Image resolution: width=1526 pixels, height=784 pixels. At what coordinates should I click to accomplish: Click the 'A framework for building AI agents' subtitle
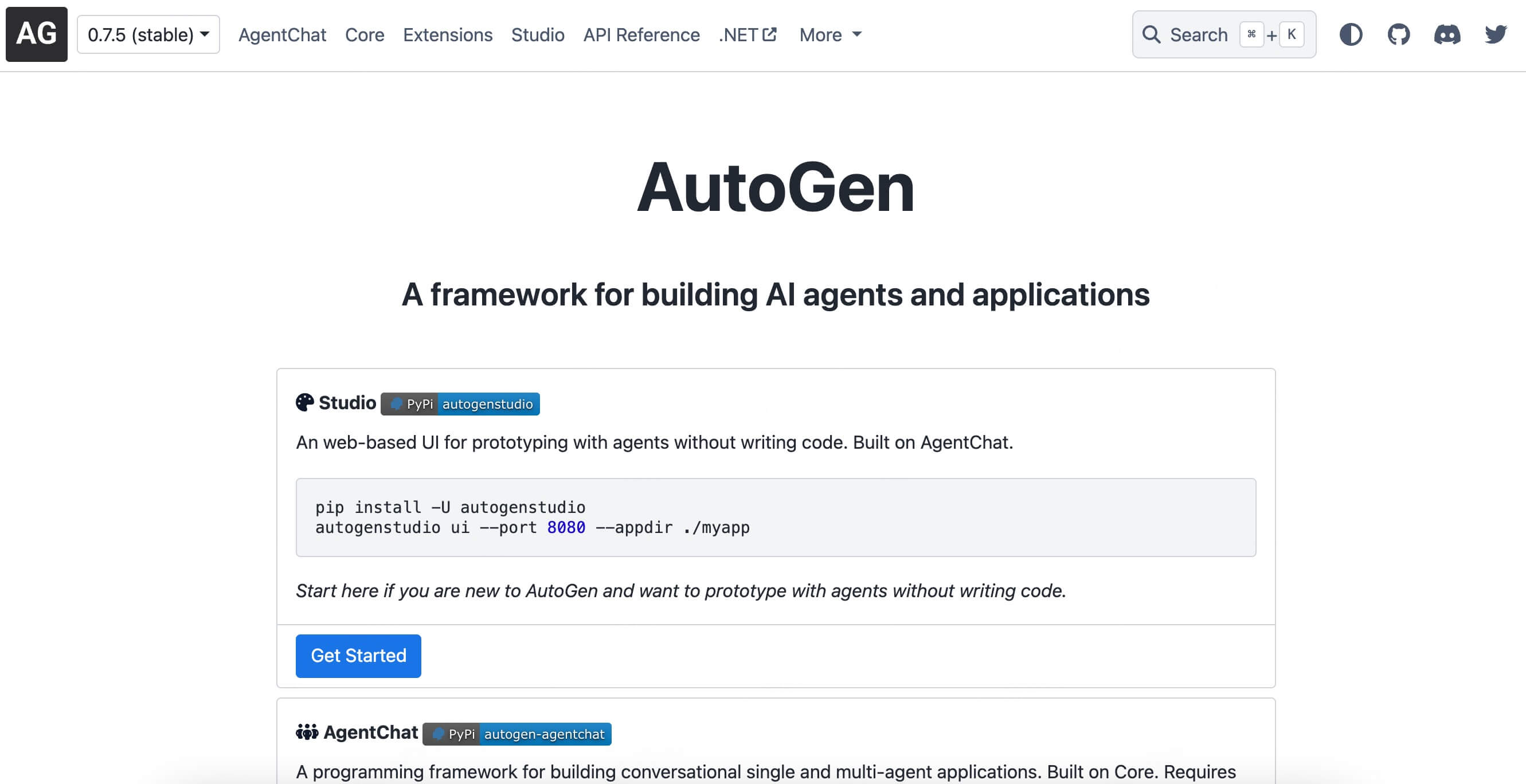776,295
